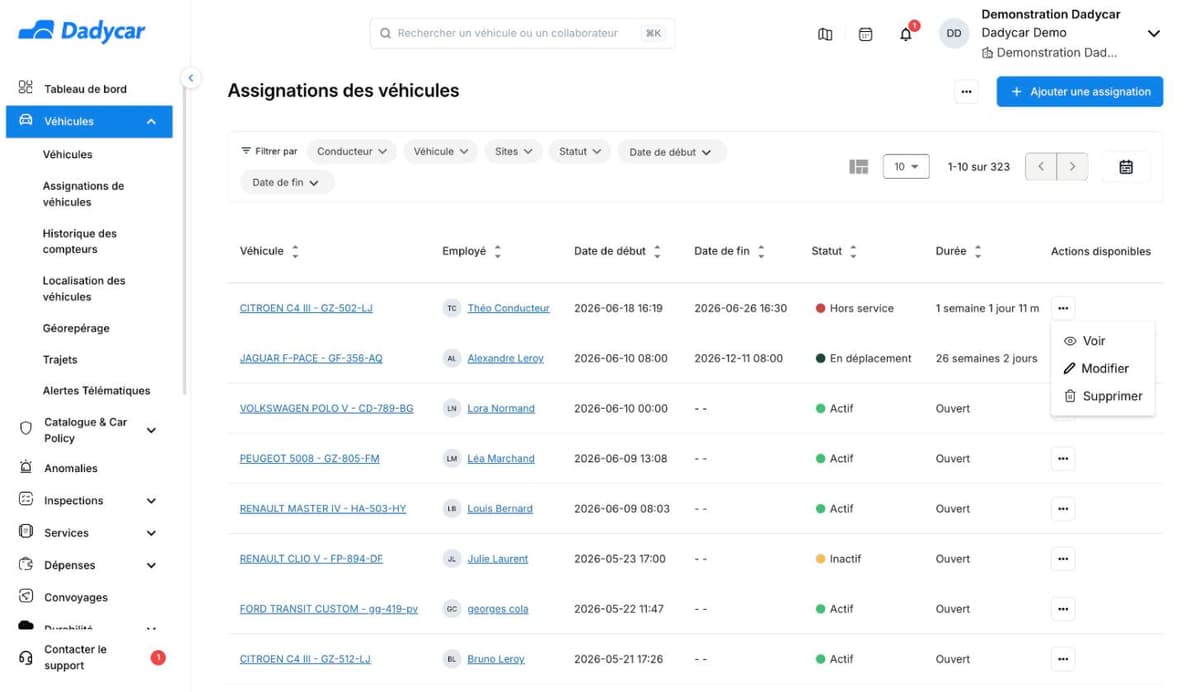1200x692 pixels.
Task: Open Date de fin filter dropdown
Action: pyautogui.click(x=286, y=182)
